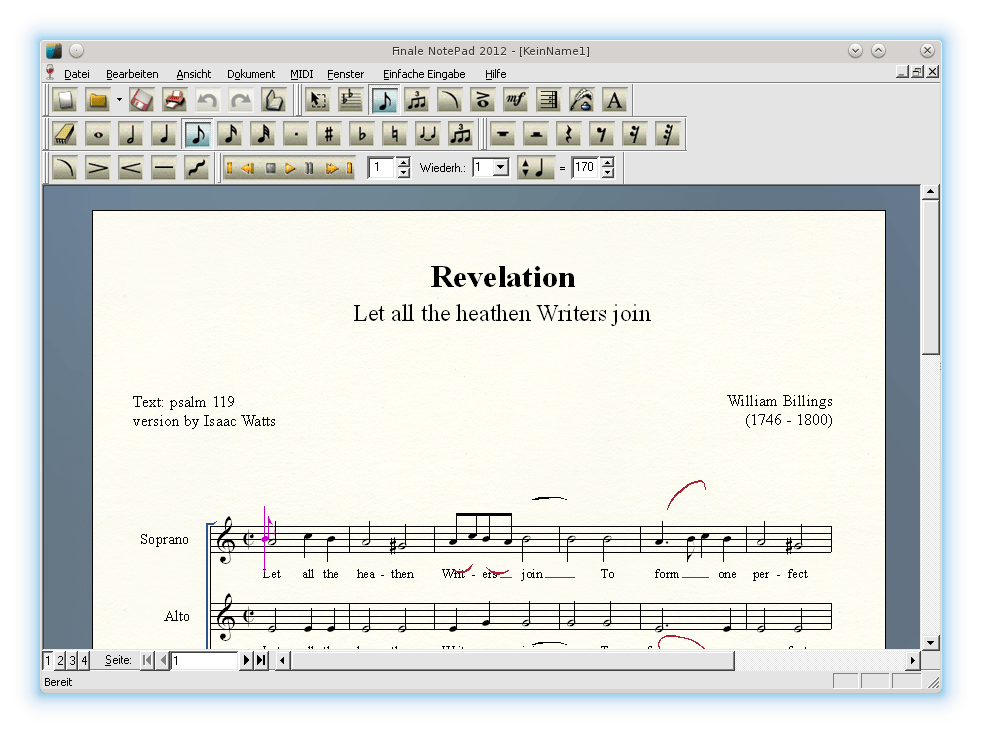
Task: Select the Tuplet tool in the main toolbar
Action: tap(417, 100)
